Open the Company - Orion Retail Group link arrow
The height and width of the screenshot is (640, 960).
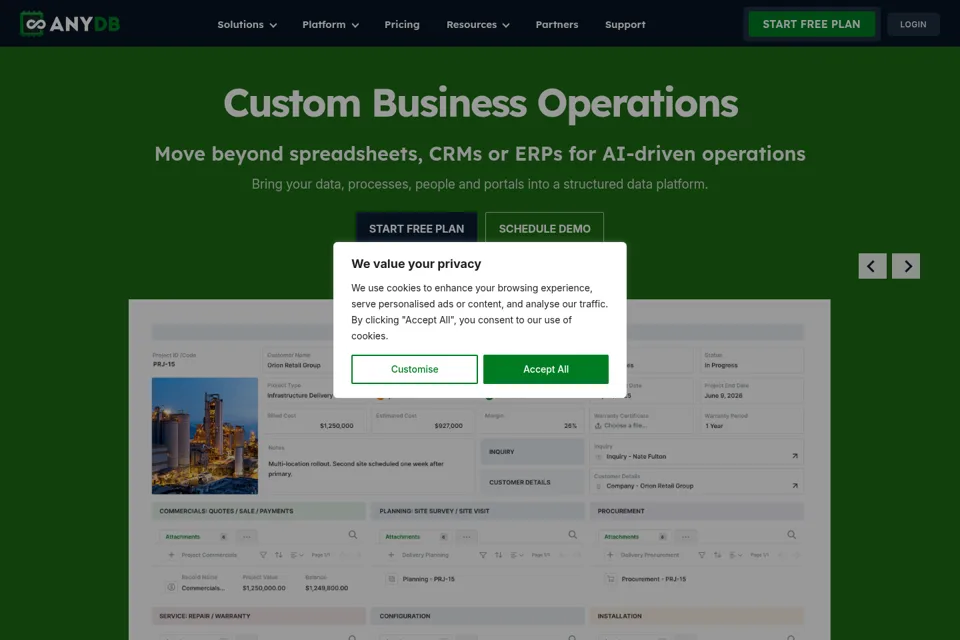[x=795, y=486]
